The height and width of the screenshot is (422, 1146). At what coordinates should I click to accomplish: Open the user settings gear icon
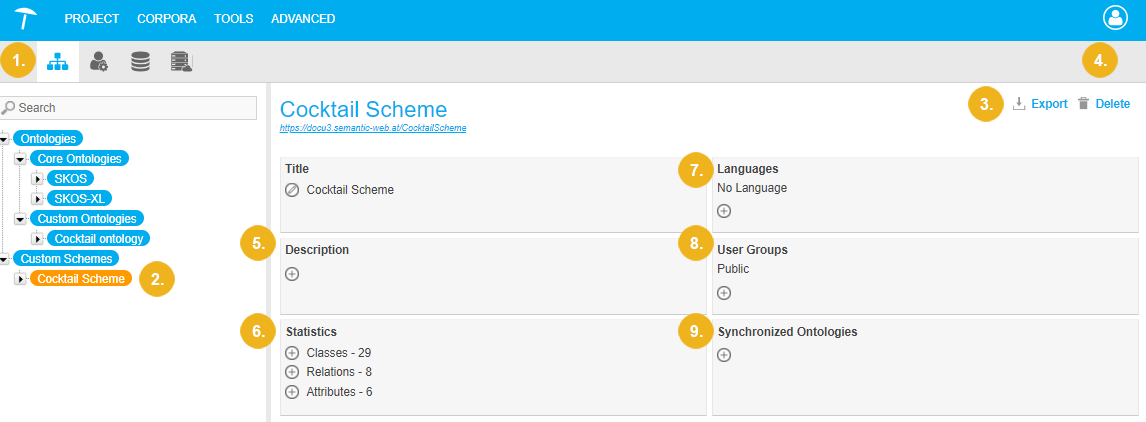click(x=99, y=62)
